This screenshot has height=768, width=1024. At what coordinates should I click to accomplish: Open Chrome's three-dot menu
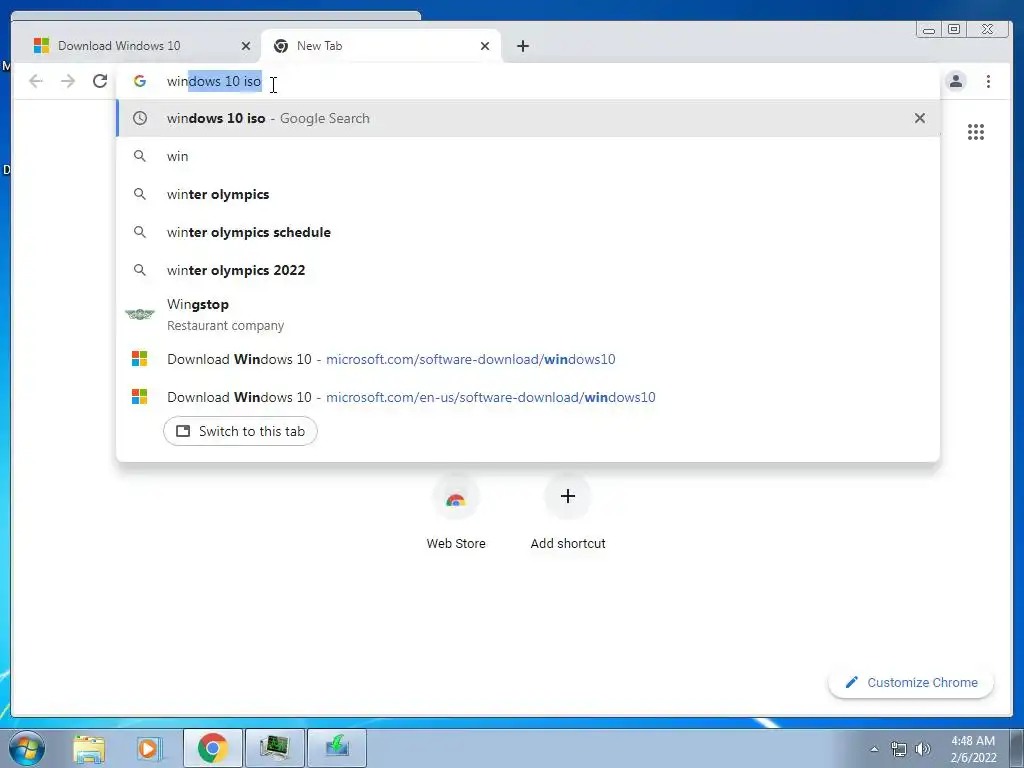pos(988,81)
